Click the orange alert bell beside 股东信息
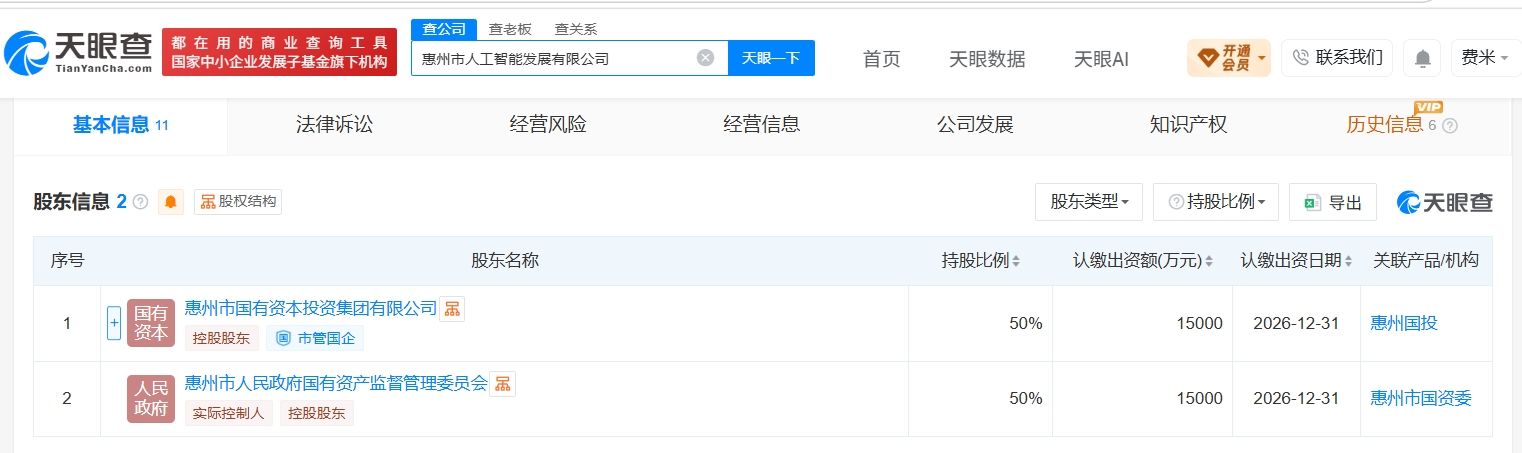The height and width of the screenshot is (453, 1522). (x=171, y=202)
